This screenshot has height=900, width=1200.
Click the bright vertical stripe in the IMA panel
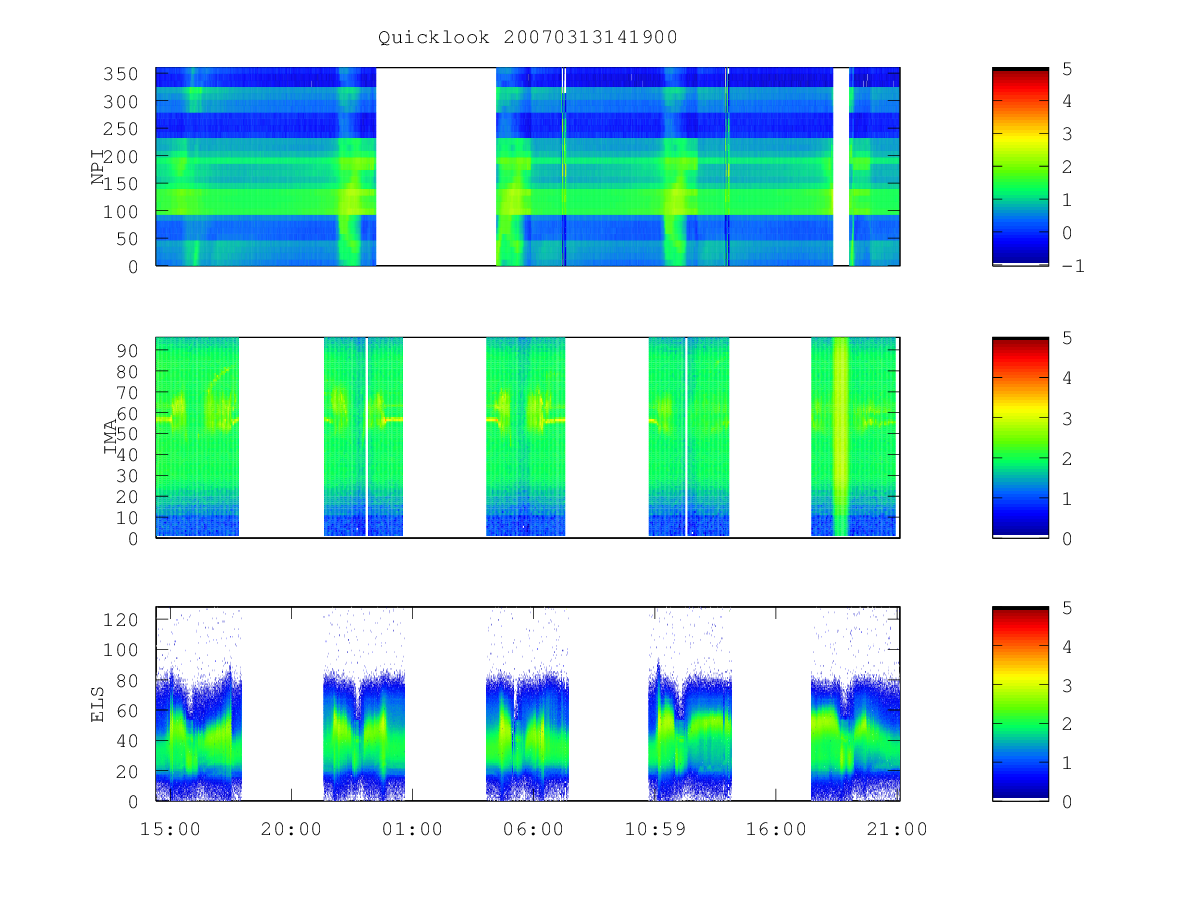click(x=841, y=437)
